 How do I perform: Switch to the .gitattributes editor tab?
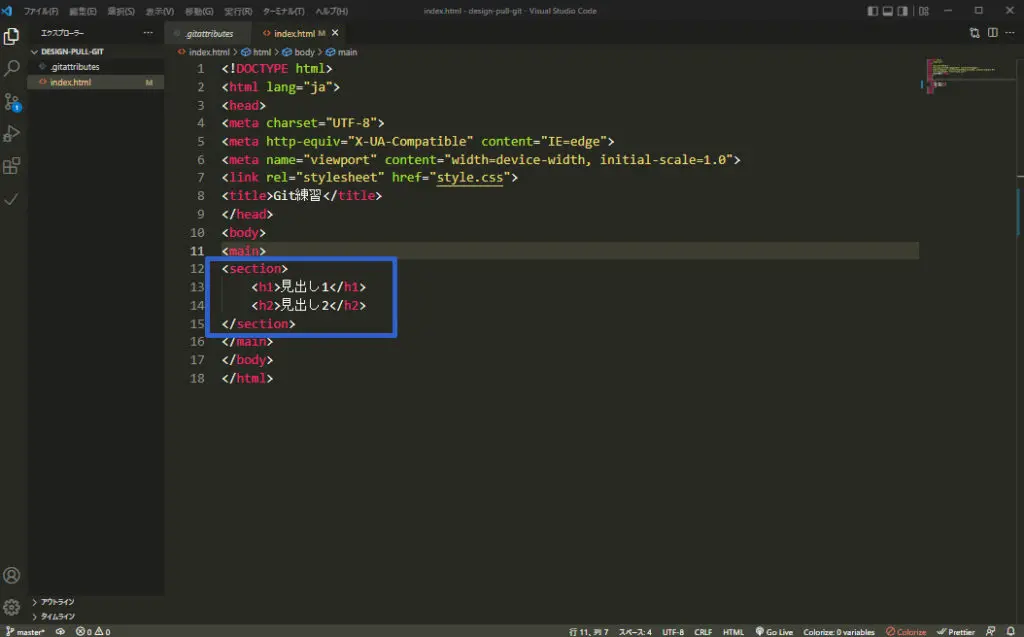point(208,33)
